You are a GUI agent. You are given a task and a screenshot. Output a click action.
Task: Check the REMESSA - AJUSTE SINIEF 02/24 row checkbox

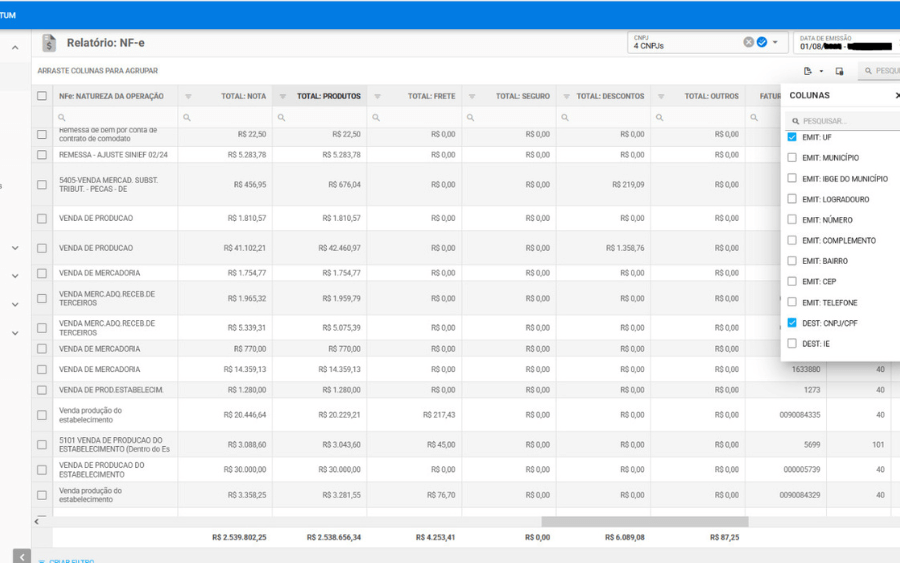(42, 155)
